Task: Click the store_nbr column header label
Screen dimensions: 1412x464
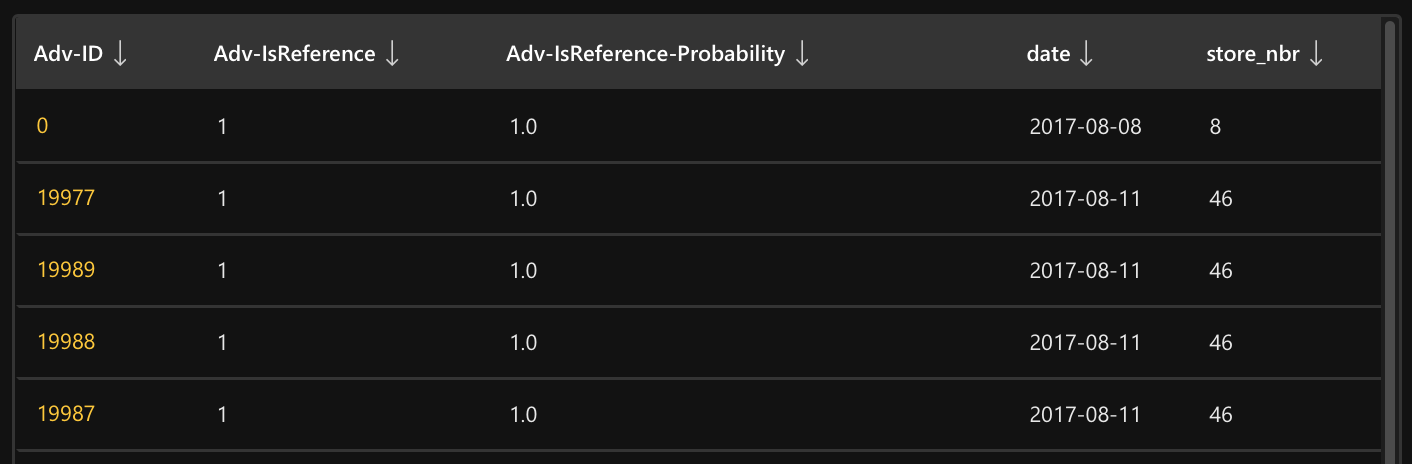Action: (1253, 55)
